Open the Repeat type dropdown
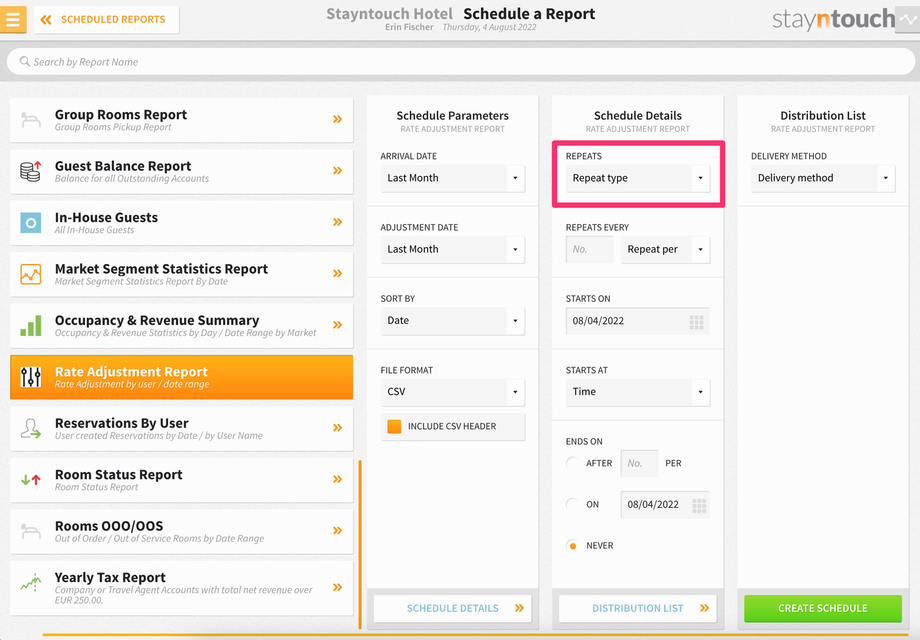This screenshot has width=920, height=640. [x=638, y=178]
